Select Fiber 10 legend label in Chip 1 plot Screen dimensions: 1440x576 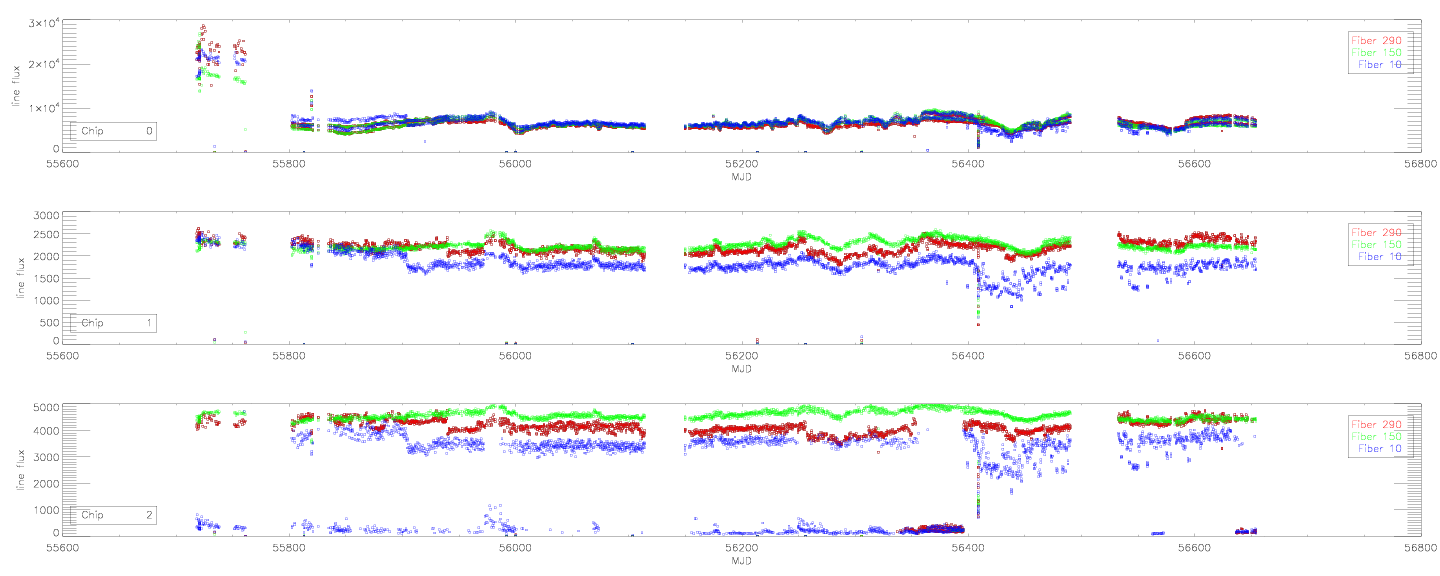tap(1380, 257)
